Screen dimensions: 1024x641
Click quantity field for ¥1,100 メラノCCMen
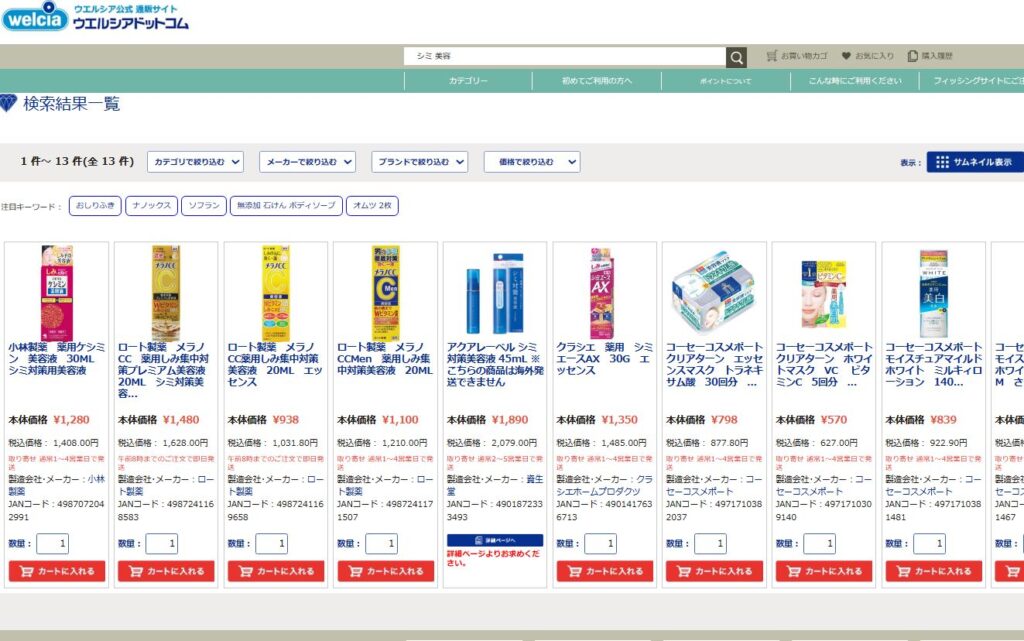point(381,543)
